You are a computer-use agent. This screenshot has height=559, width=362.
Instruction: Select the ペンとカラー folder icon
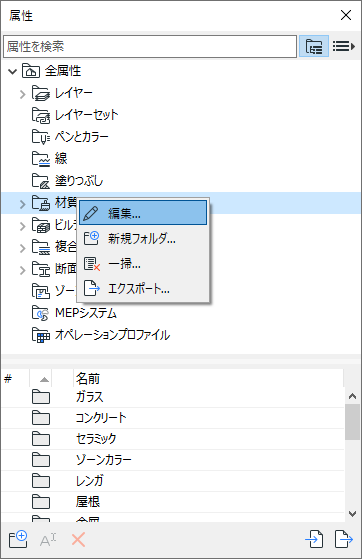41,137
